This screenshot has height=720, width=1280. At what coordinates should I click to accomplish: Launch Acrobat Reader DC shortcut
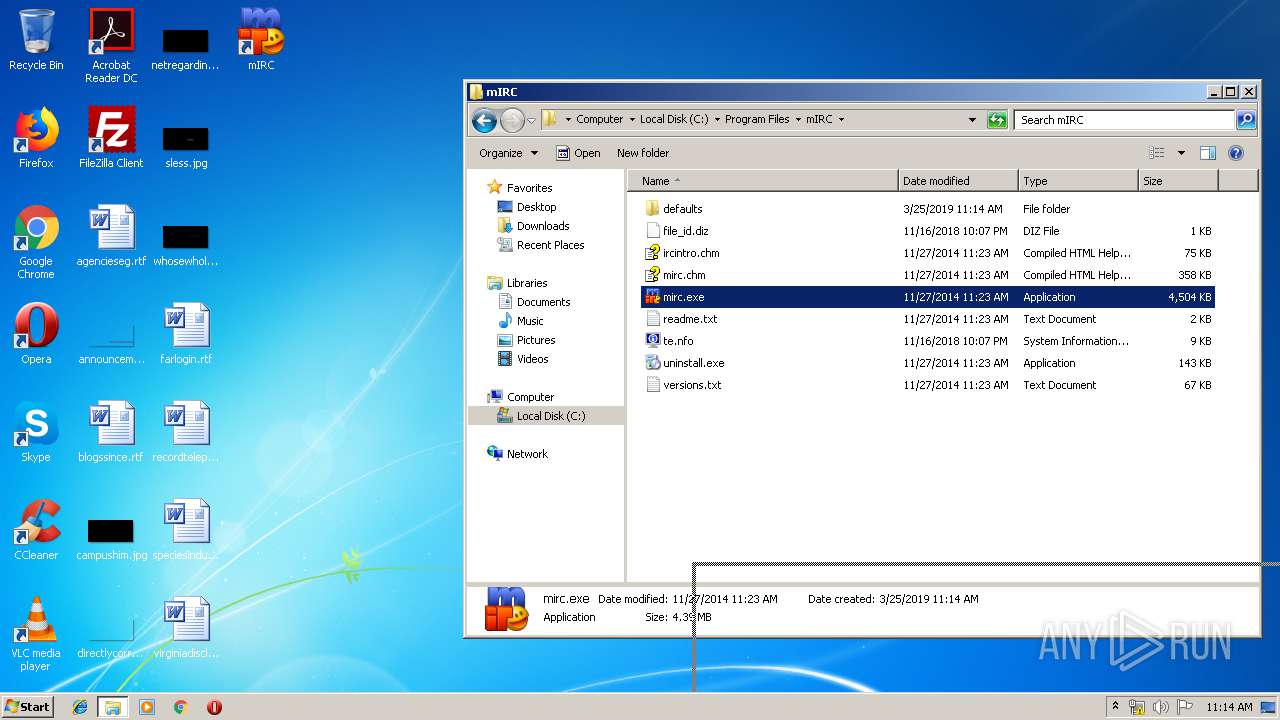111,46
